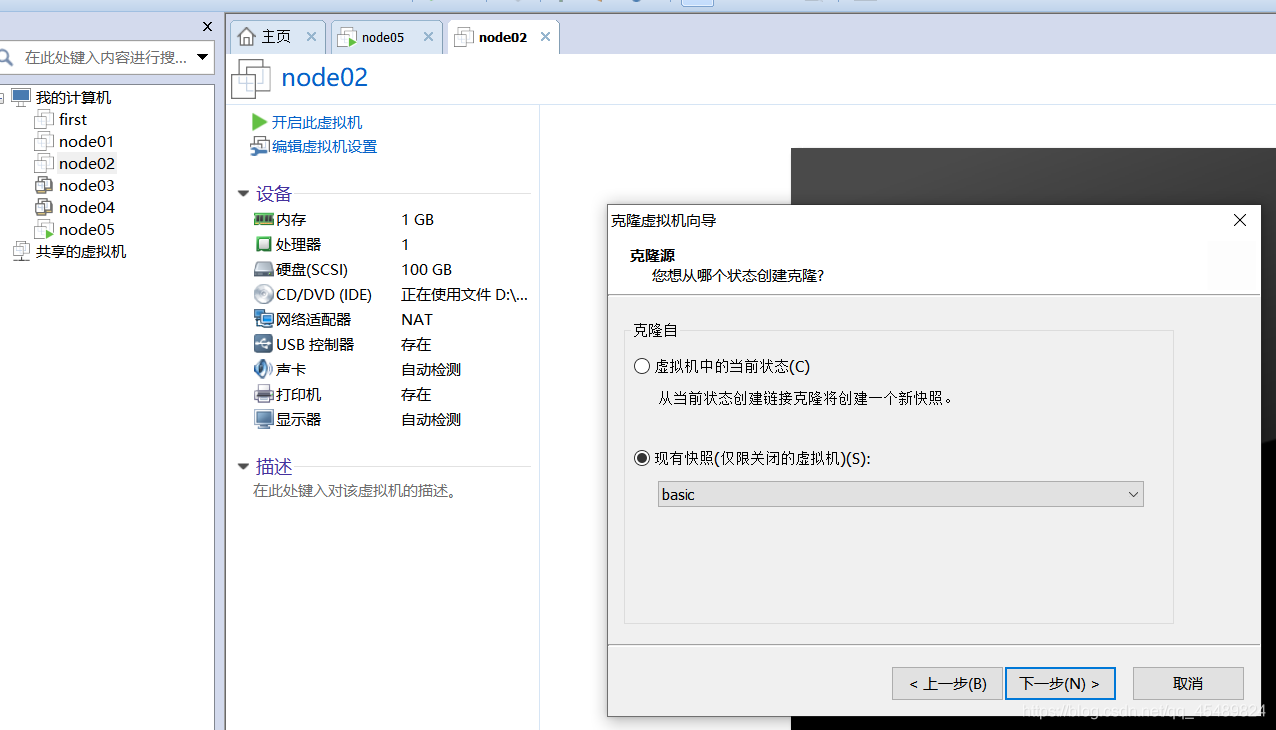This screenshot has width=1276, height=730.
Task: Click the edit VM settings wrench icon
Action: point(260,147)
